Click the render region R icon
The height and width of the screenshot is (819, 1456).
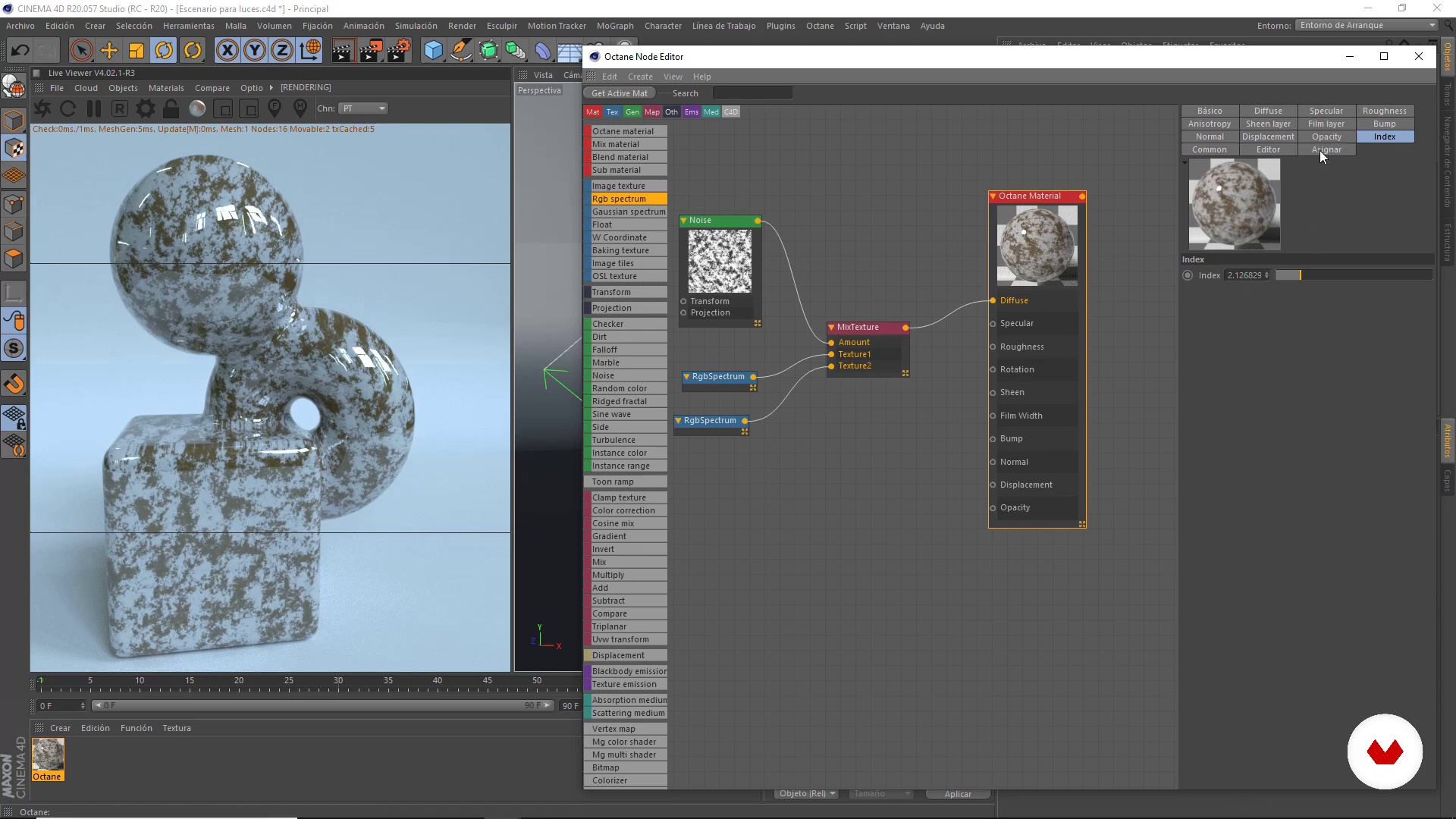[120, 108]
